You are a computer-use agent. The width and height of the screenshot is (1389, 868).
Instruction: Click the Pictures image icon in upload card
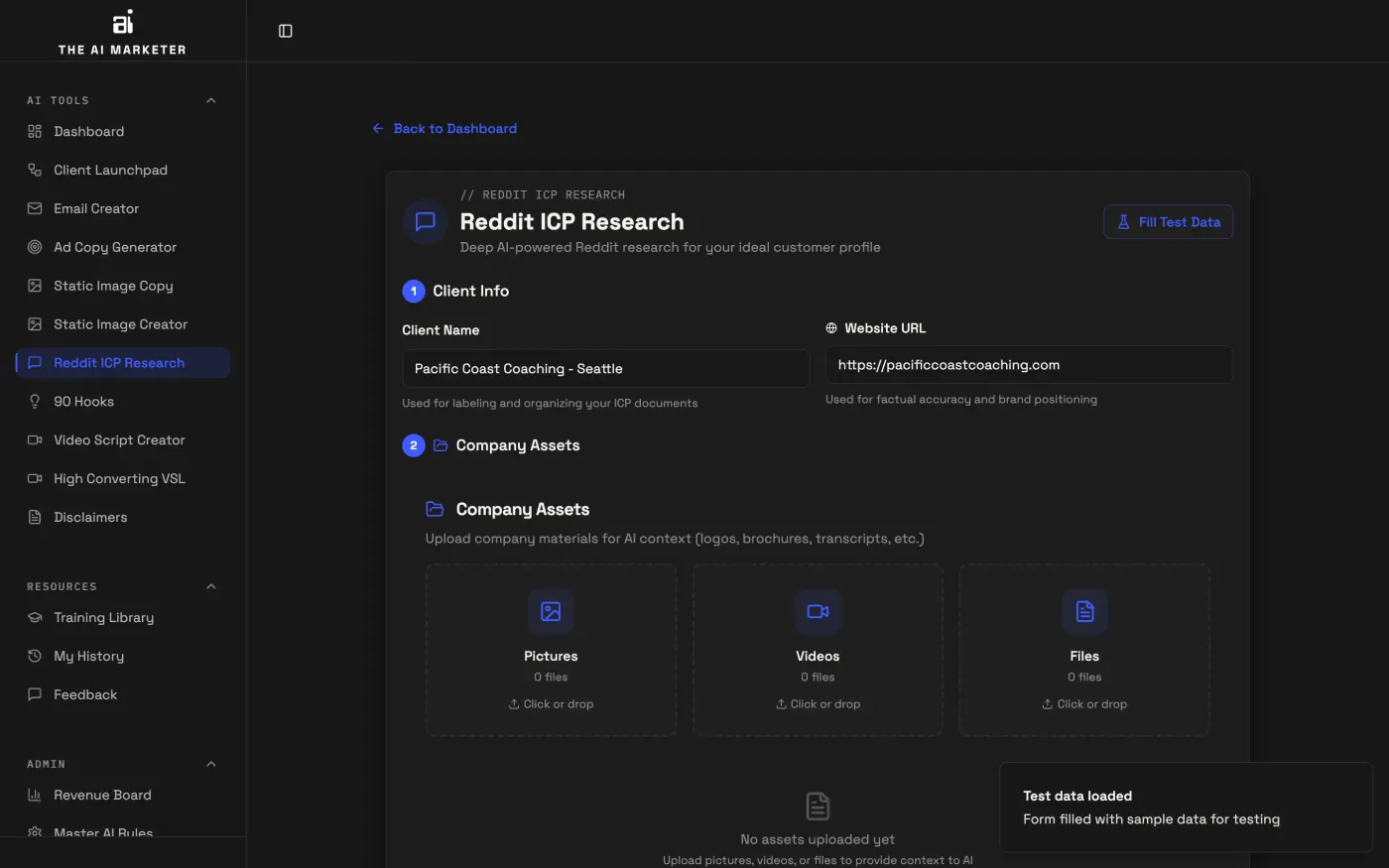click(551, 611)
